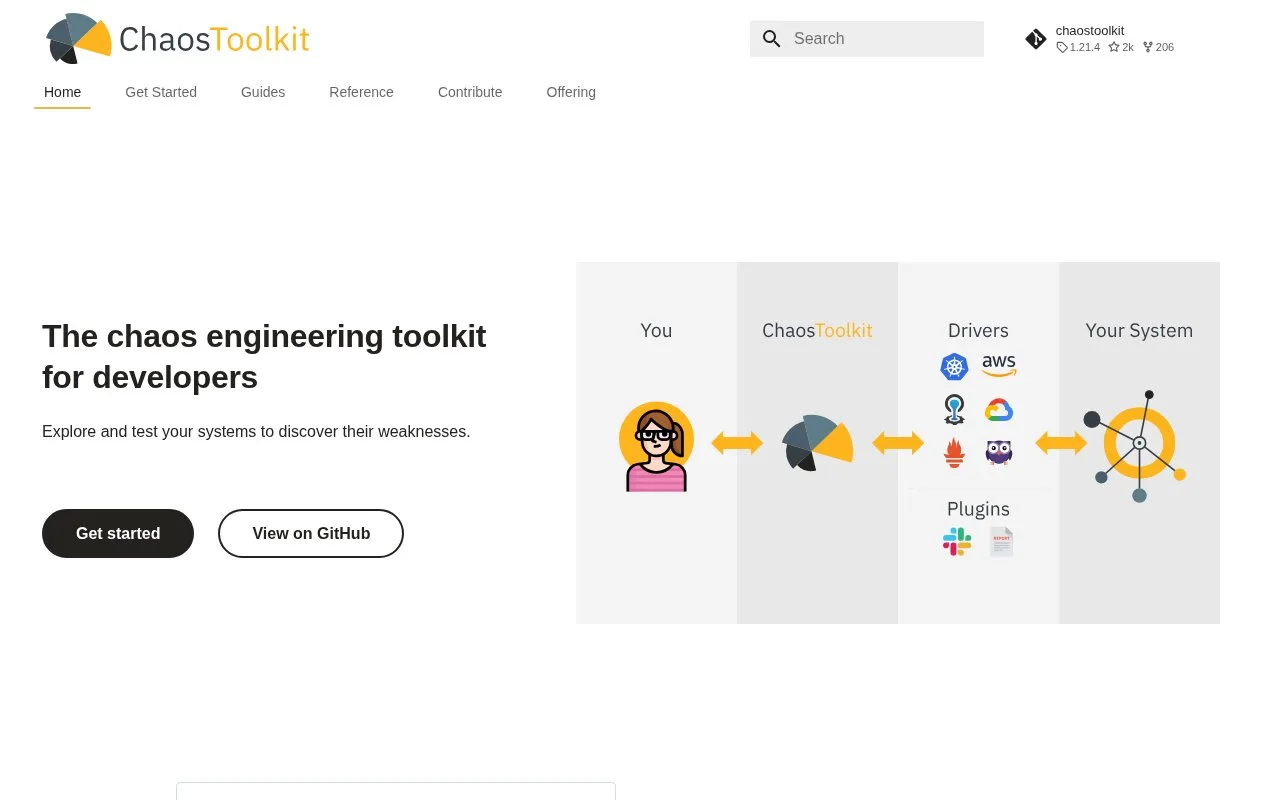Click the 'Plugins' label in diagram
Screen dimensions: 1280x800
[x=978, y=509]
